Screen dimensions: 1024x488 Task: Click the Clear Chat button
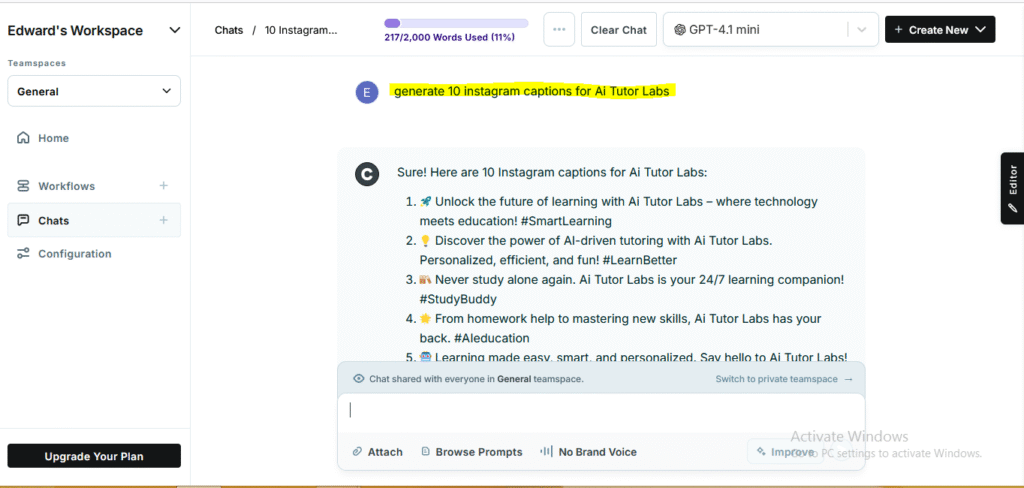click(x=618, y=29)
